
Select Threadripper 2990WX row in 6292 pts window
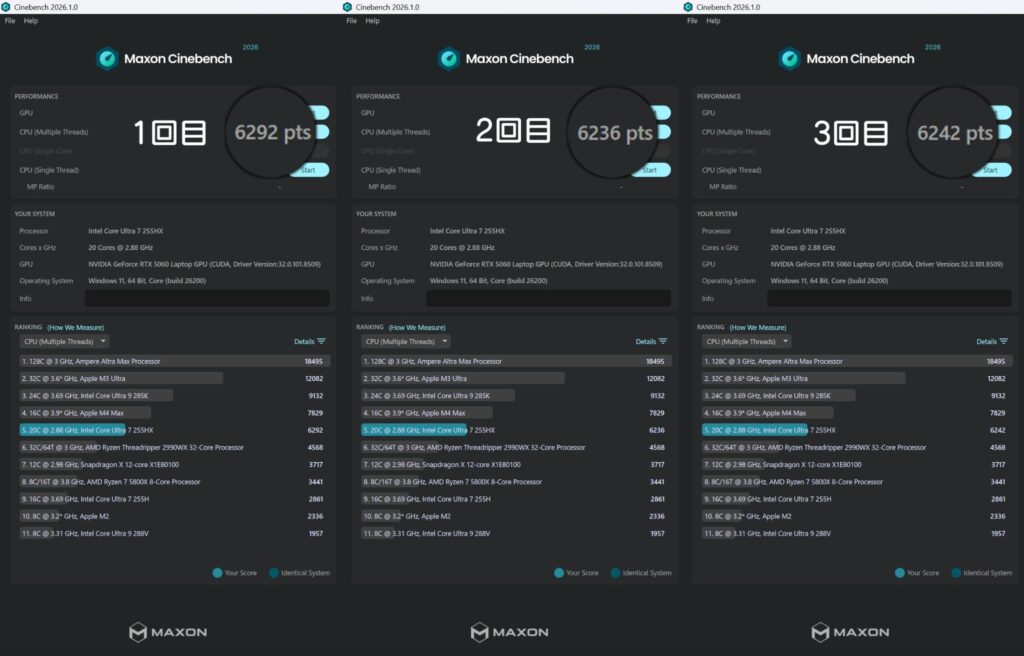(x=174, y=447)
